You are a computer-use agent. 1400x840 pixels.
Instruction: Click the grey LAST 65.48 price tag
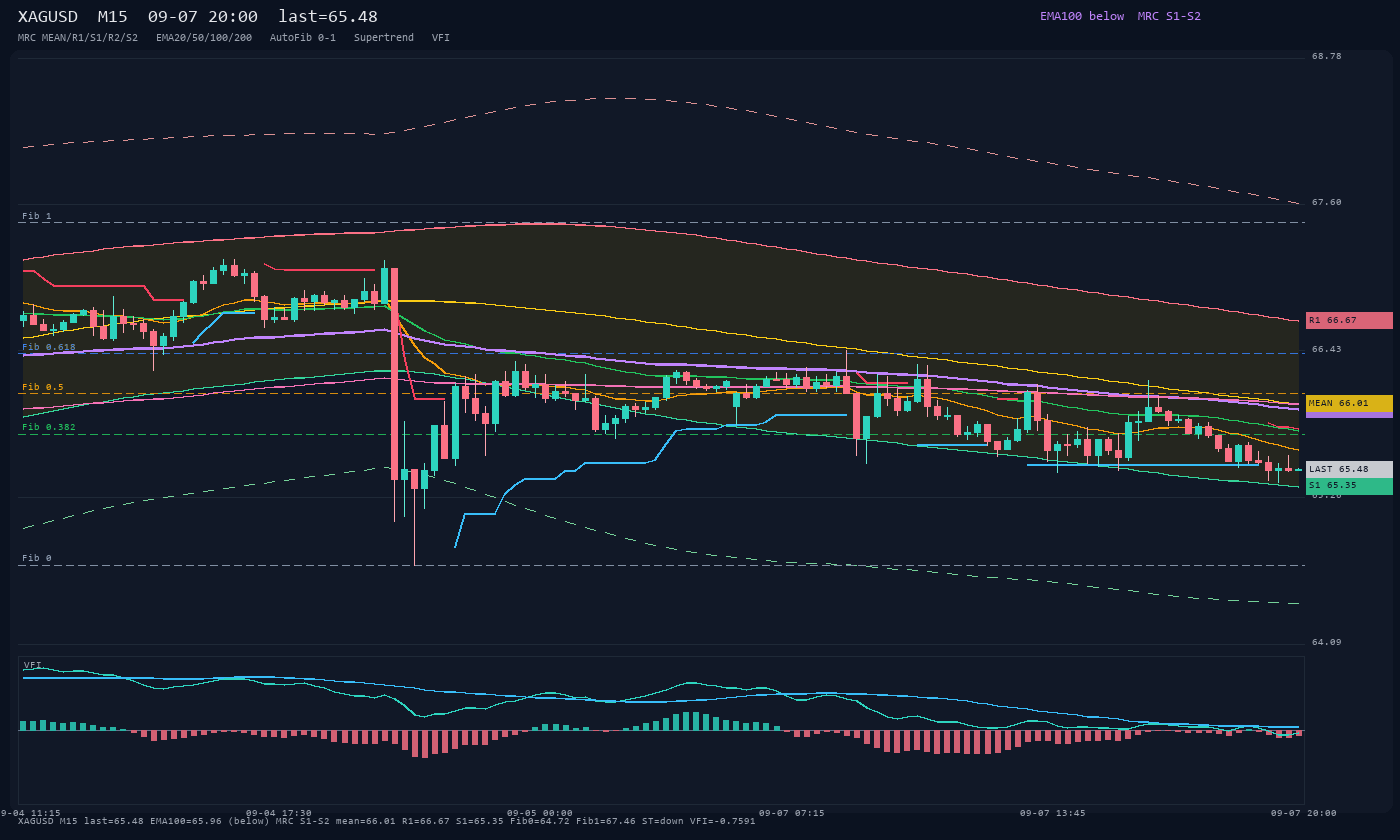pos(1349,469)
